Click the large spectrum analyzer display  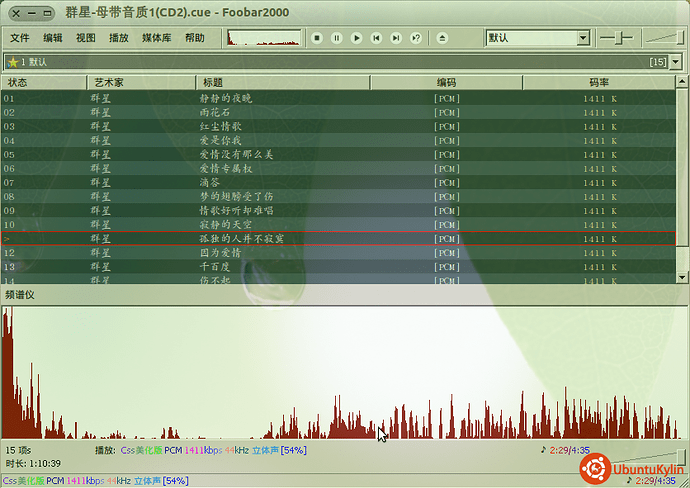pyautogui.click(x=344, y=373)
